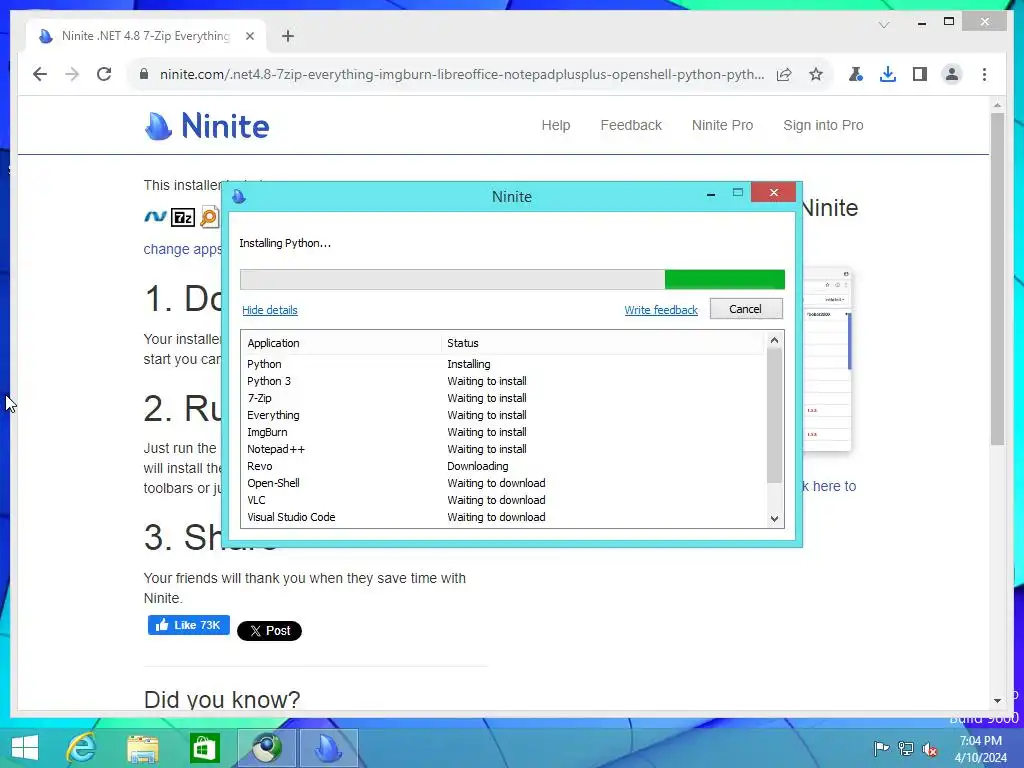Click the webpage vertical scrollbar thumb
1024x768 pixels.
click(x=997, y=280)
